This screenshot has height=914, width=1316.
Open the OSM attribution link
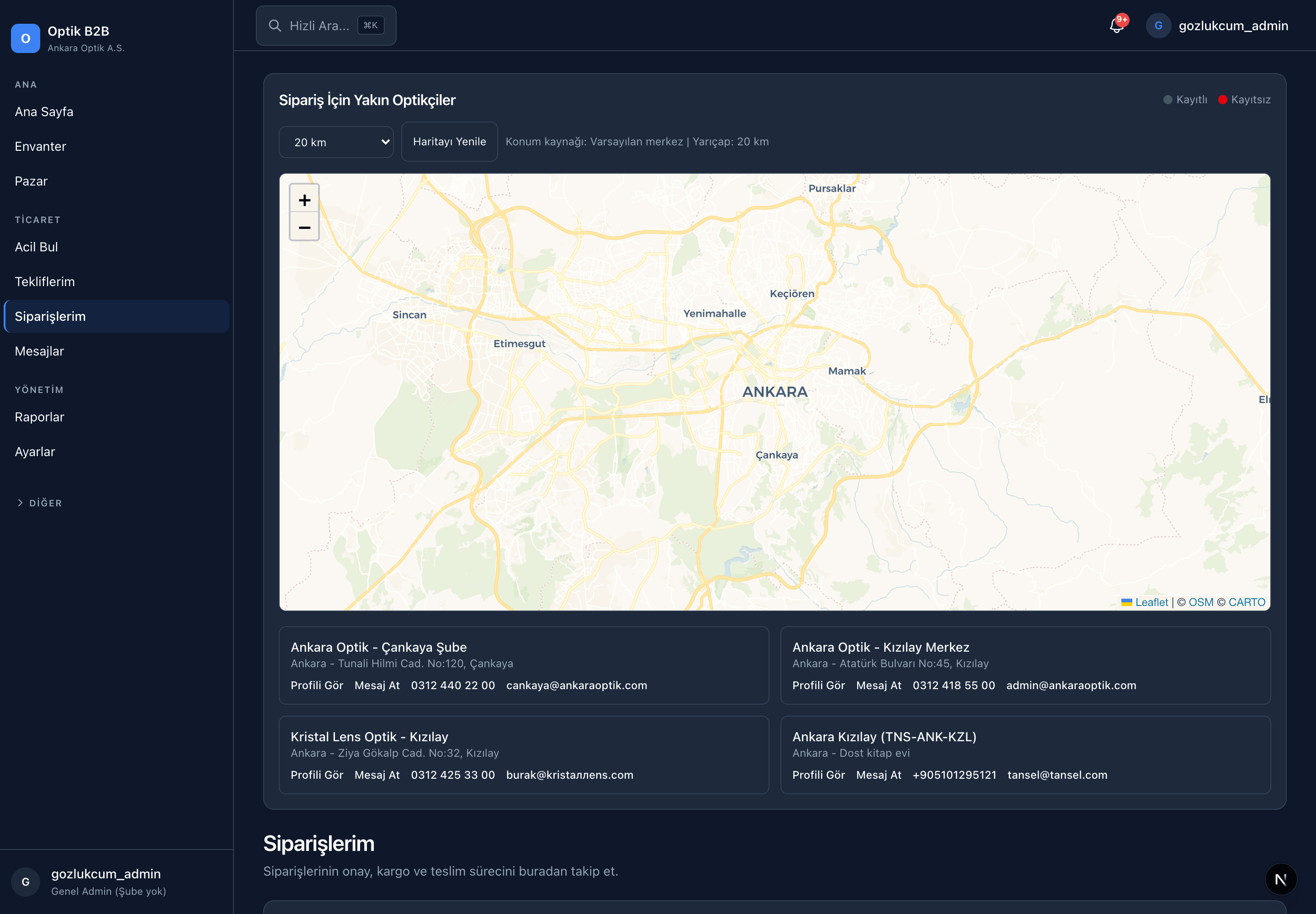coord(1200,602)
